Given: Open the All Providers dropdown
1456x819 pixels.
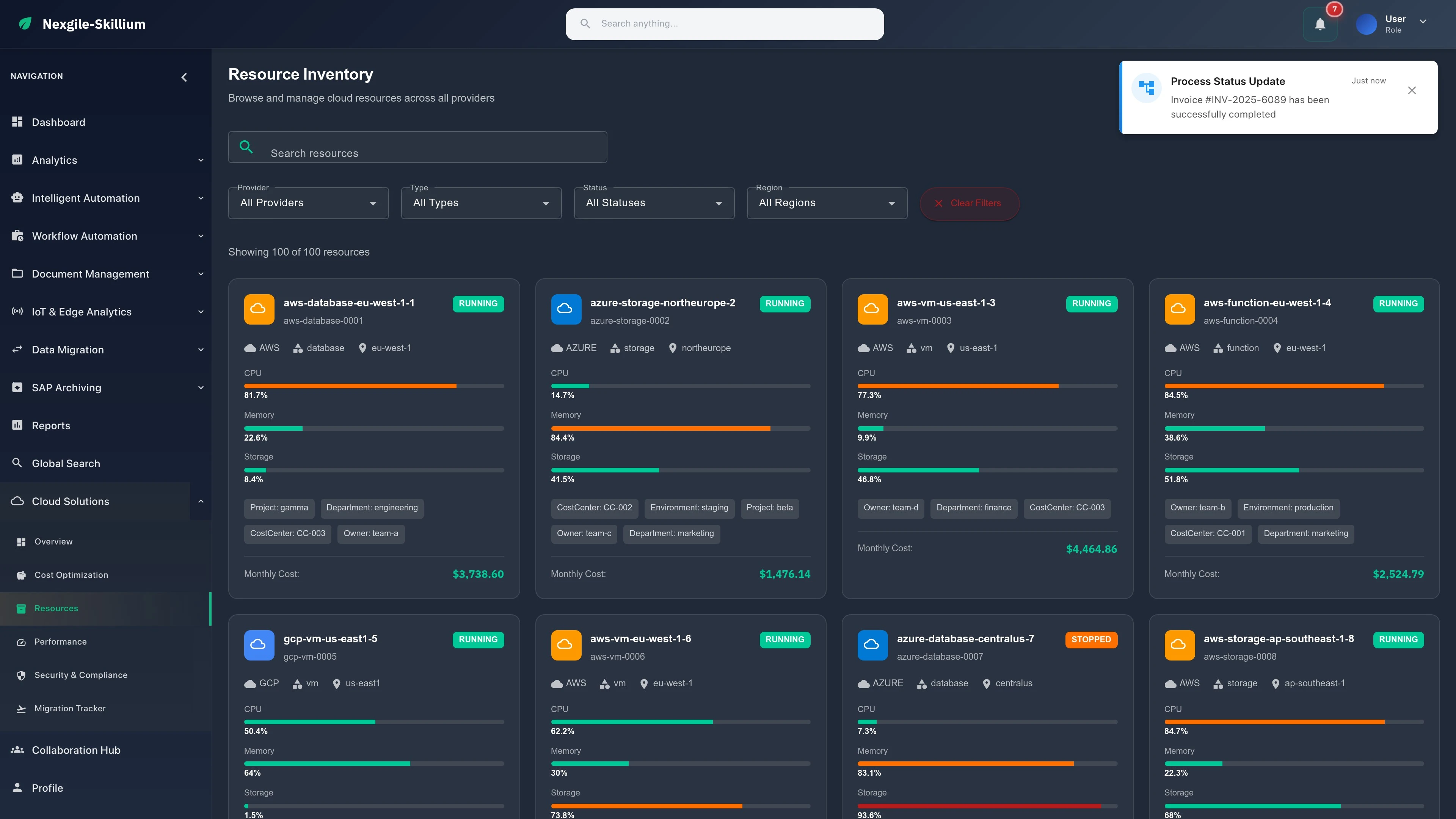Looking at the screenshot, I should tap(308, 203).
